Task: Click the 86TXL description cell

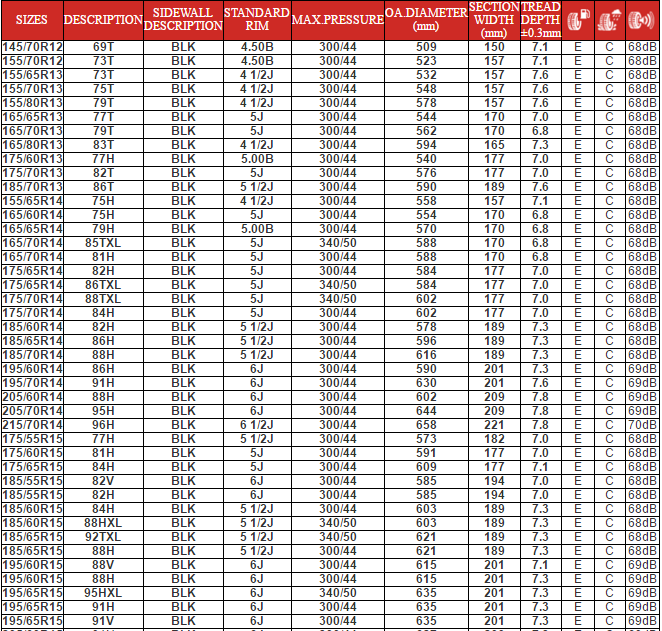Action: [103, 285]
